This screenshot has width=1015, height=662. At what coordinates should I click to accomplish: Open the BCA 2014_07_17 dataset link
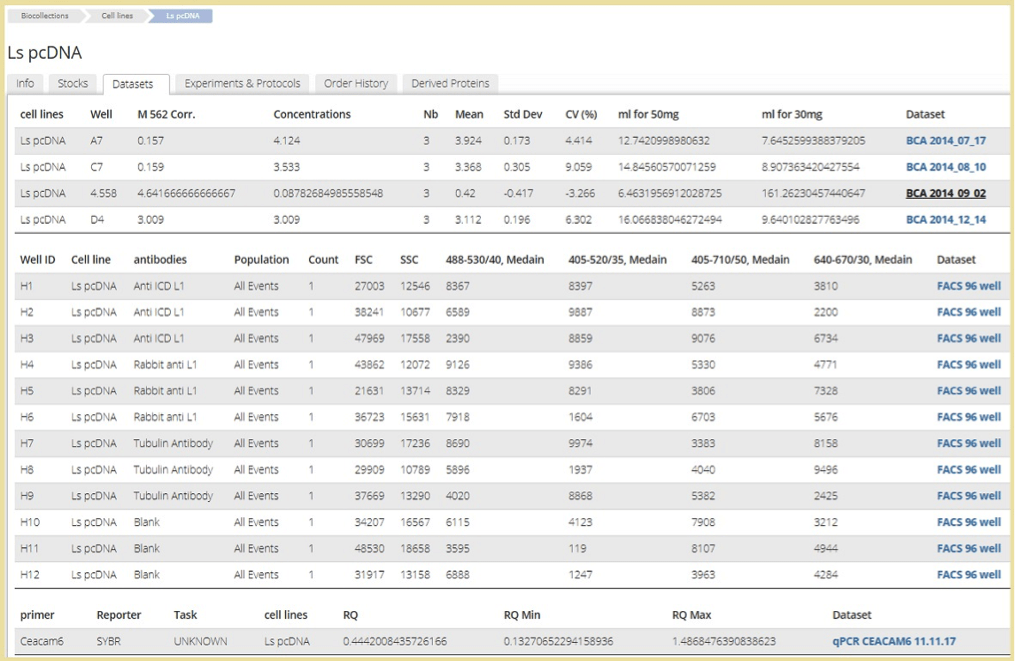(945, 141)
